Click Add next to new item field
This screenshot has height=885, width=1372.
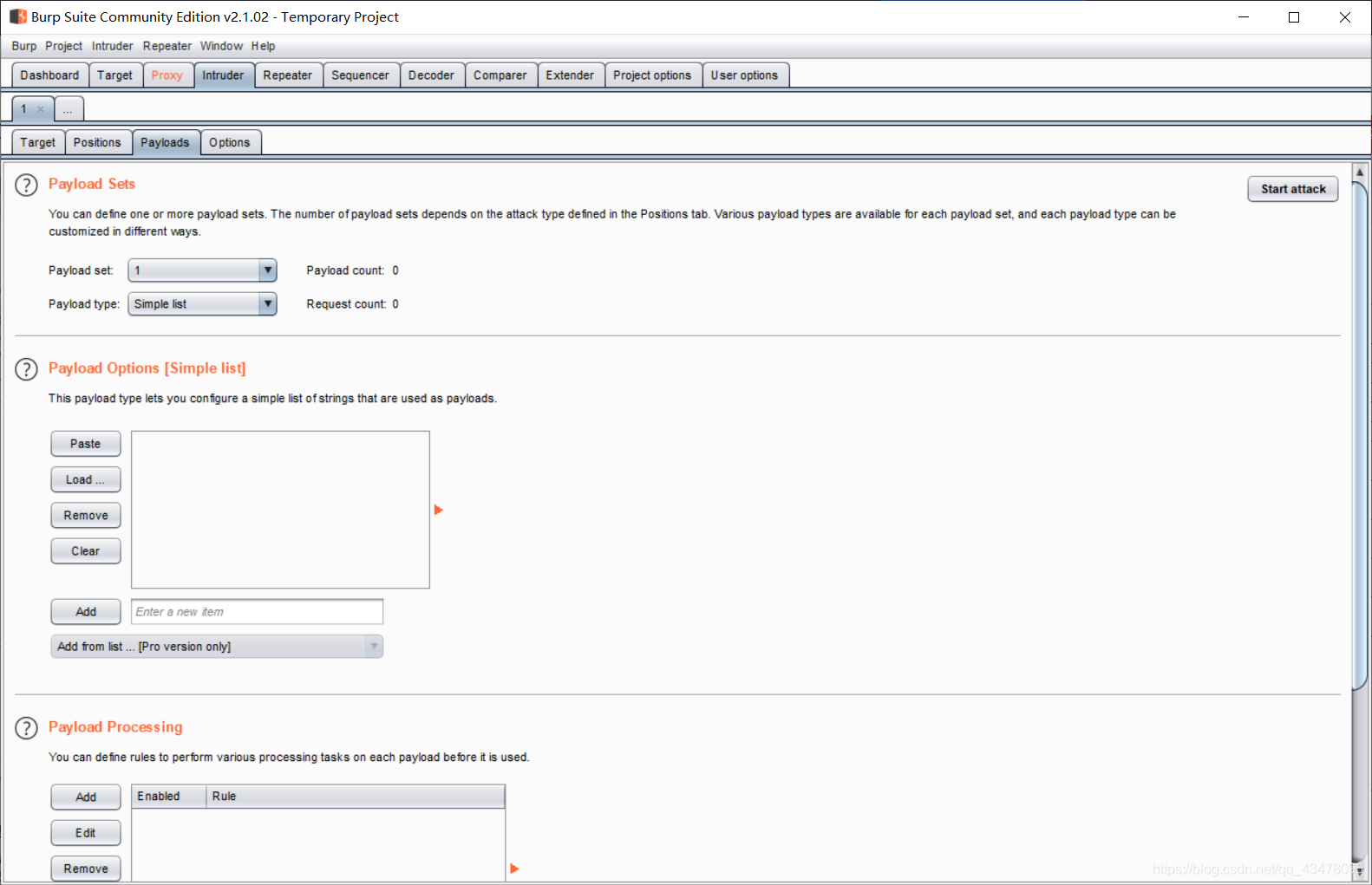[x=86, y=612]
